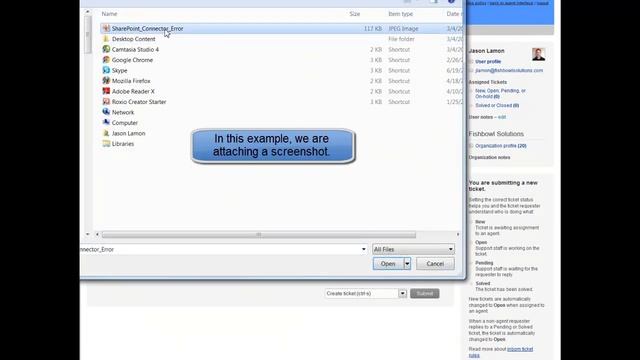This screenshot has height=360, width=640.
Task: Select the Libraries icon
Action: pyautogui.click(x=106, y=144)
